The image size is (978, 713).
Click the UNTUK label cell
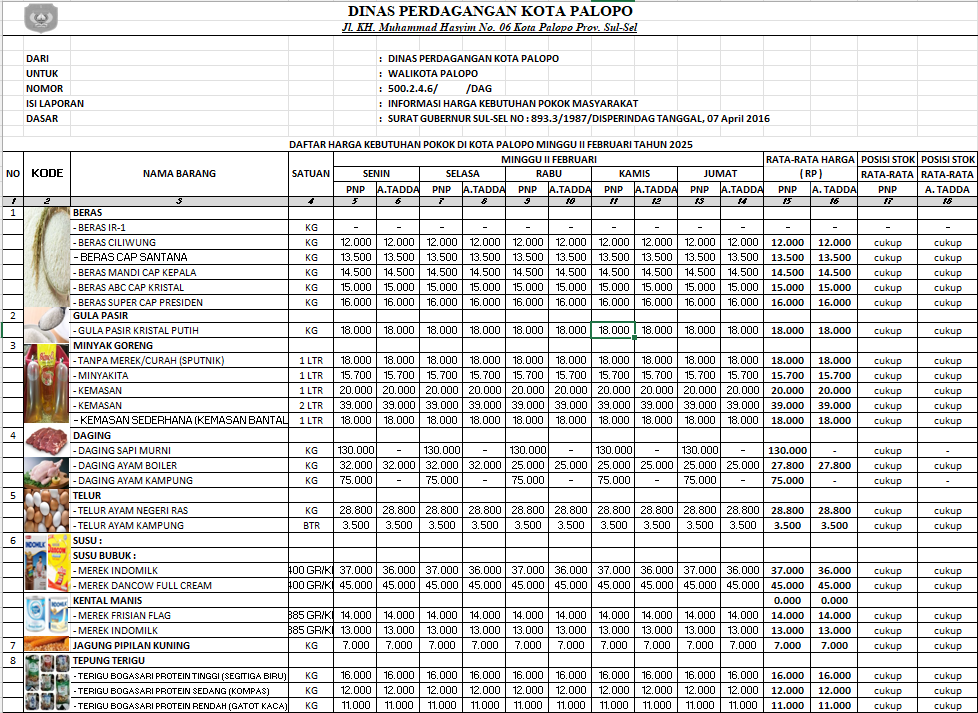(x=42, y=74)
